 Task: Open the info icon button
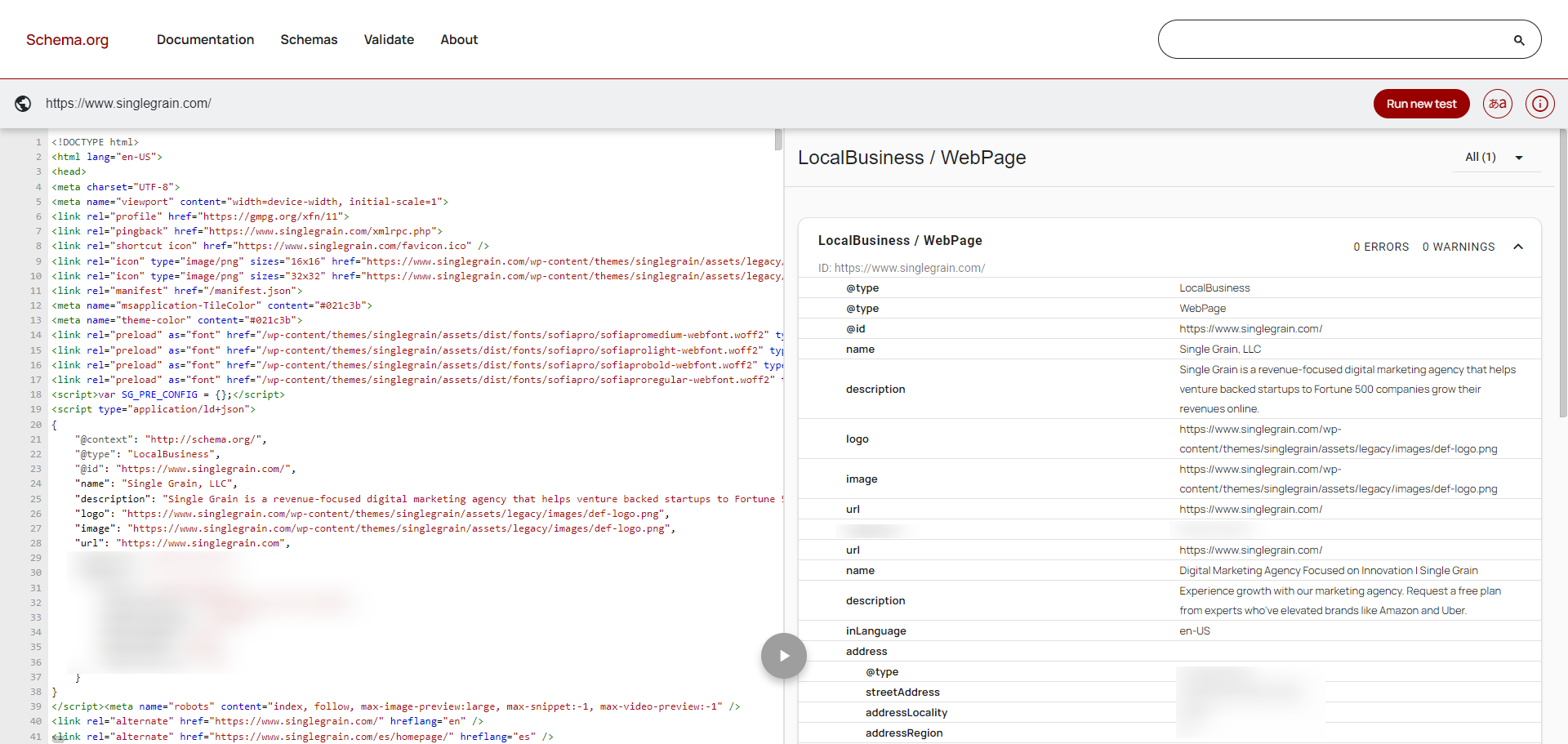(1539, 104)
